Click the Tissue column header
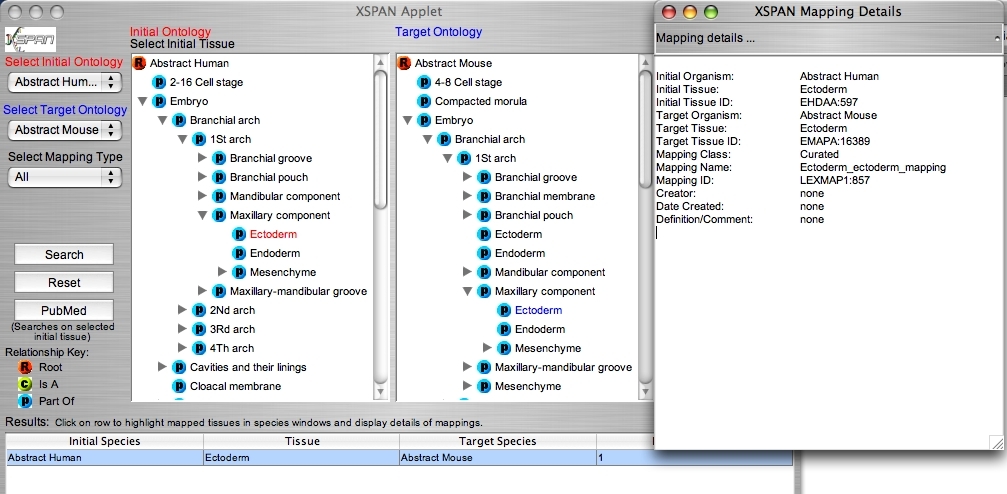 tap(302, 441)
